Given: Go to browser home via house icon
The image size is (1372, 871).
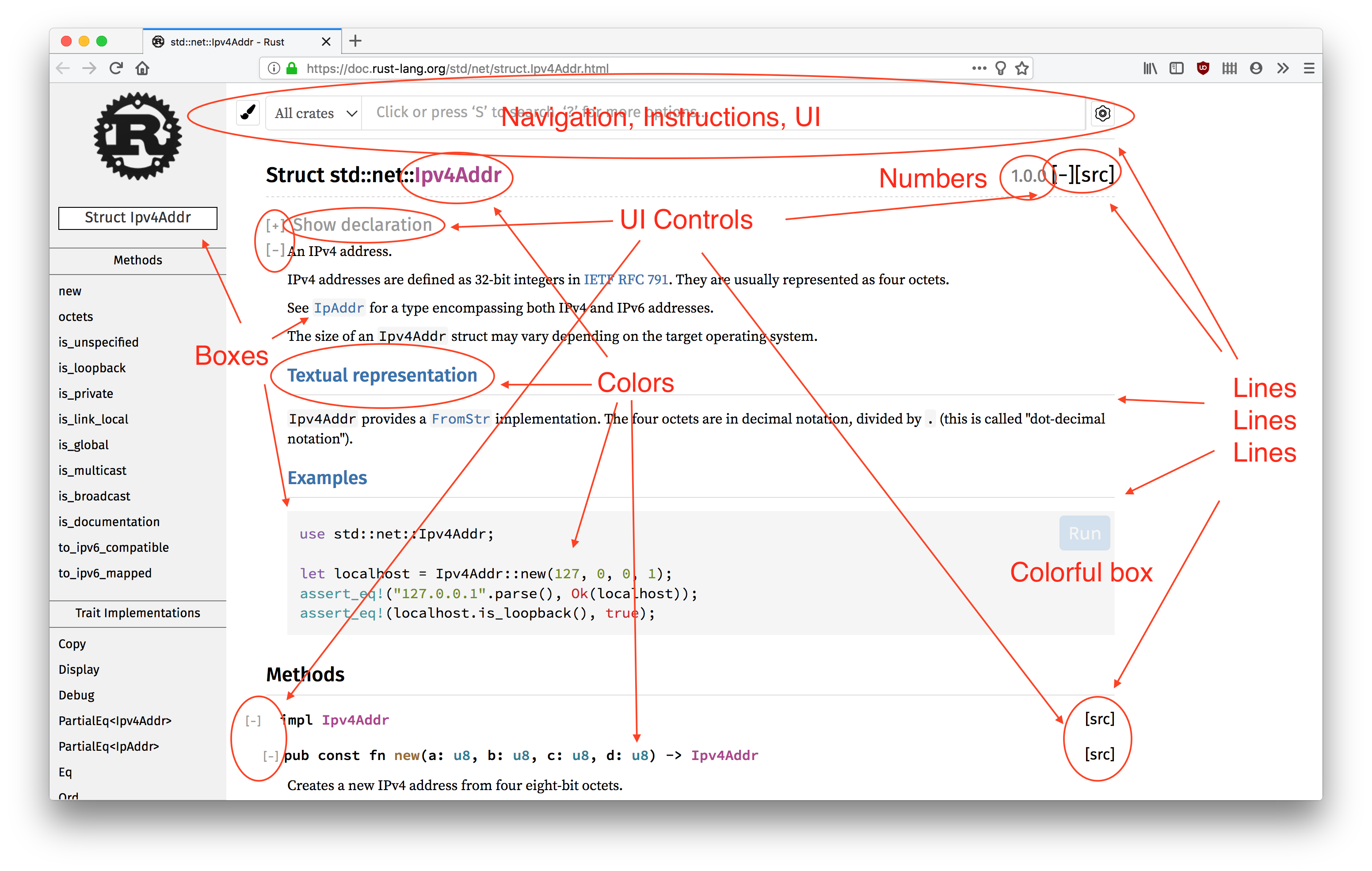Looking at the screenshot, I should tap(142, 69).
